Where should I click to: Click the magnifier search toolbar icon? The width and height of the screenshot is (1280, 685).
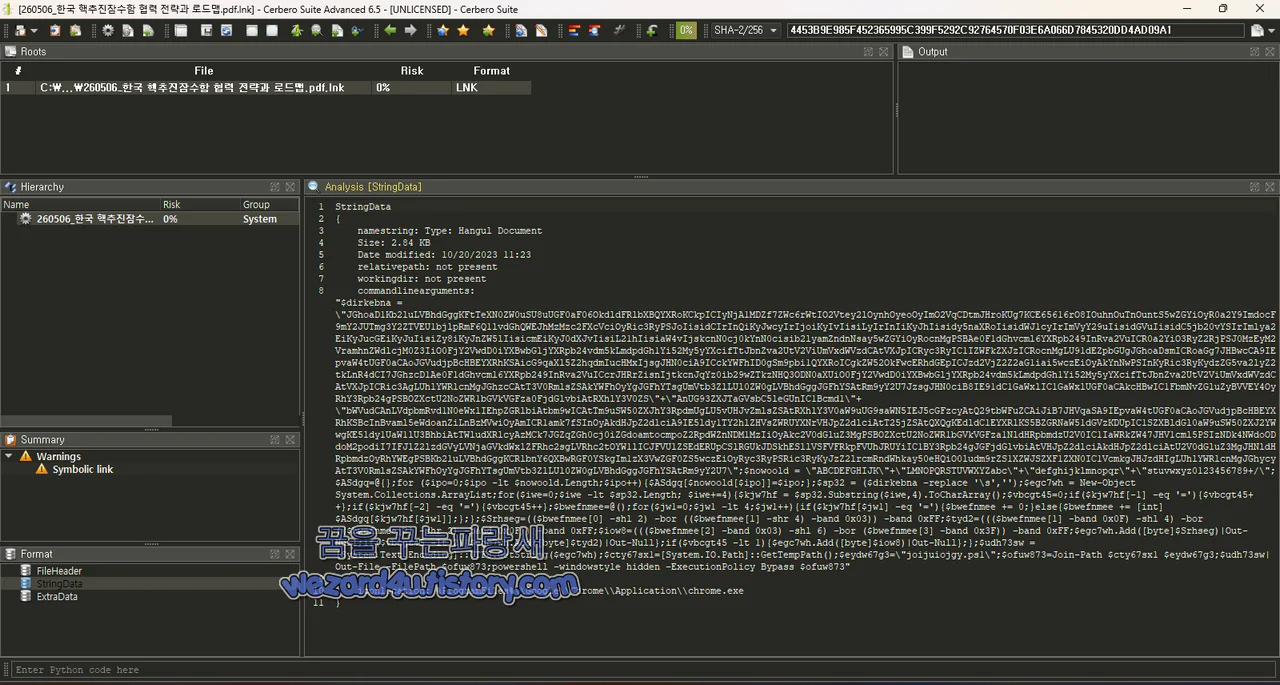coord(316,30)
